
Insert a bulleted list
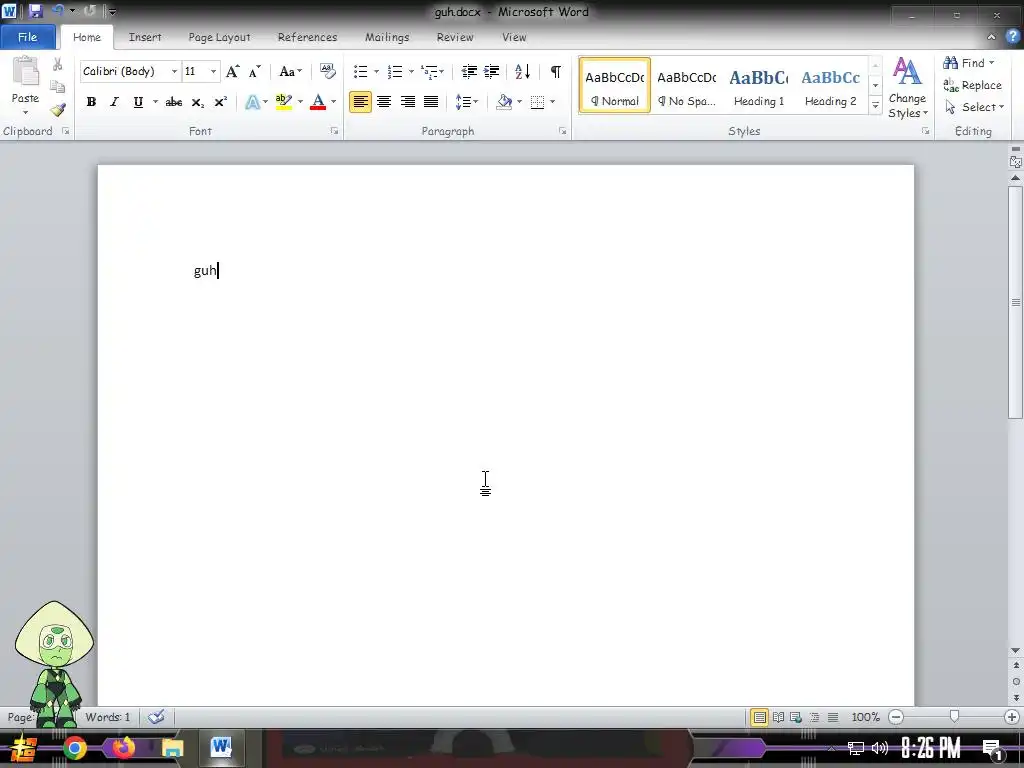360,71
